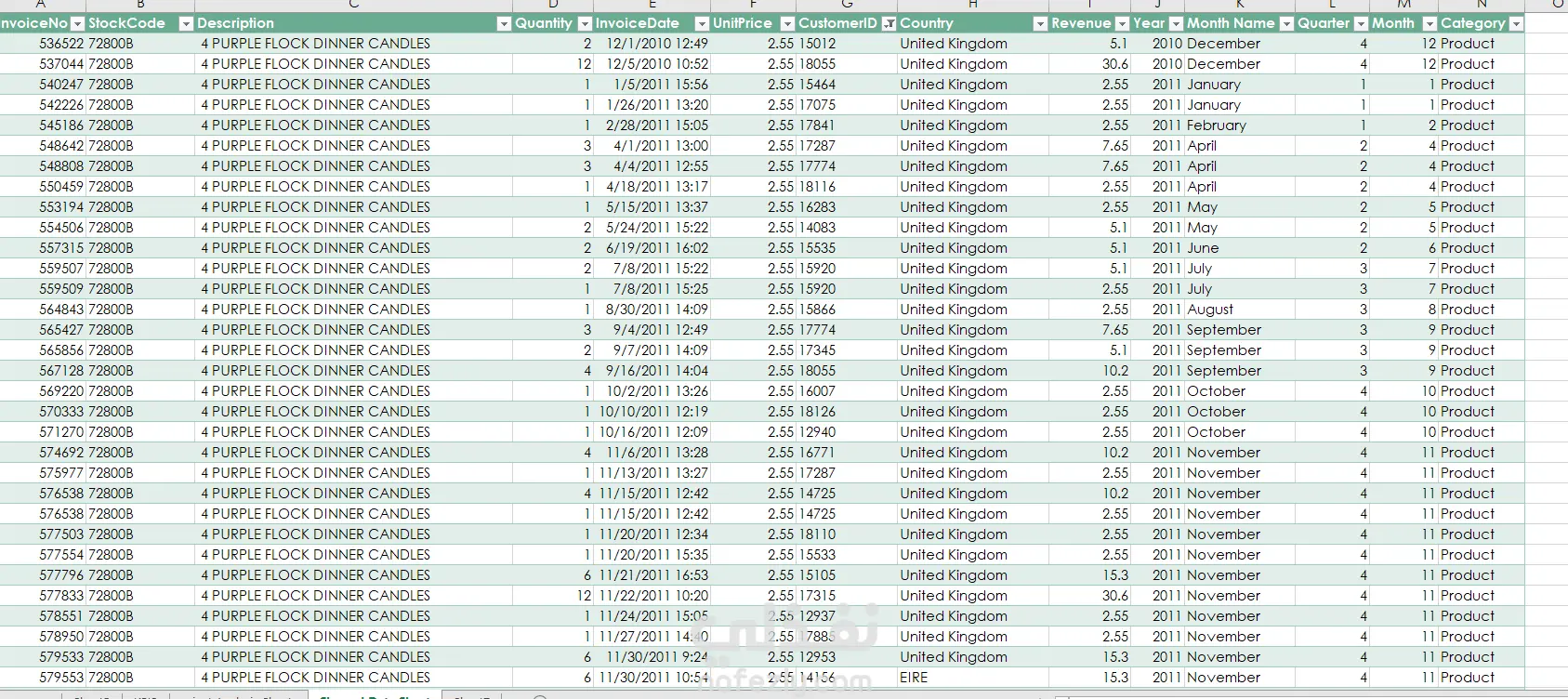Image resolution: width=1568 pixels, height=699 pixels.
Task: Select the Country header cell text
Action: point(927,23)
